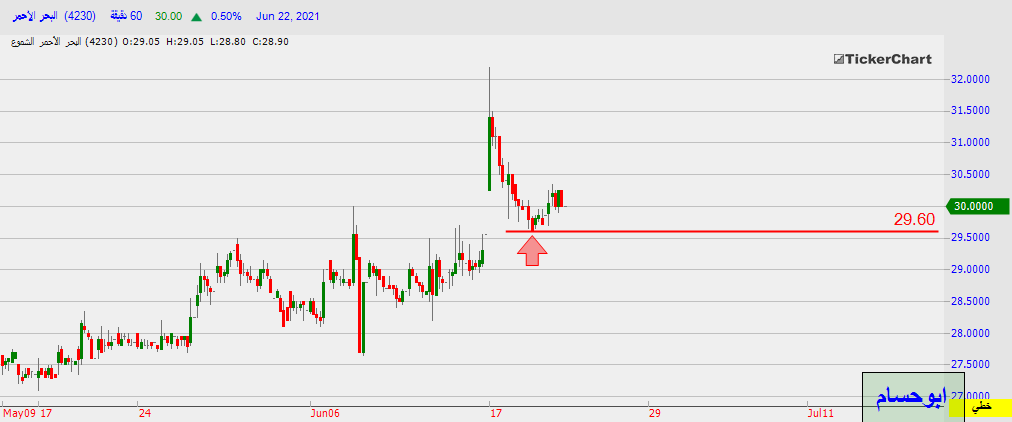
Task: Select the 29.0000 price axis label
Action: 972,270
